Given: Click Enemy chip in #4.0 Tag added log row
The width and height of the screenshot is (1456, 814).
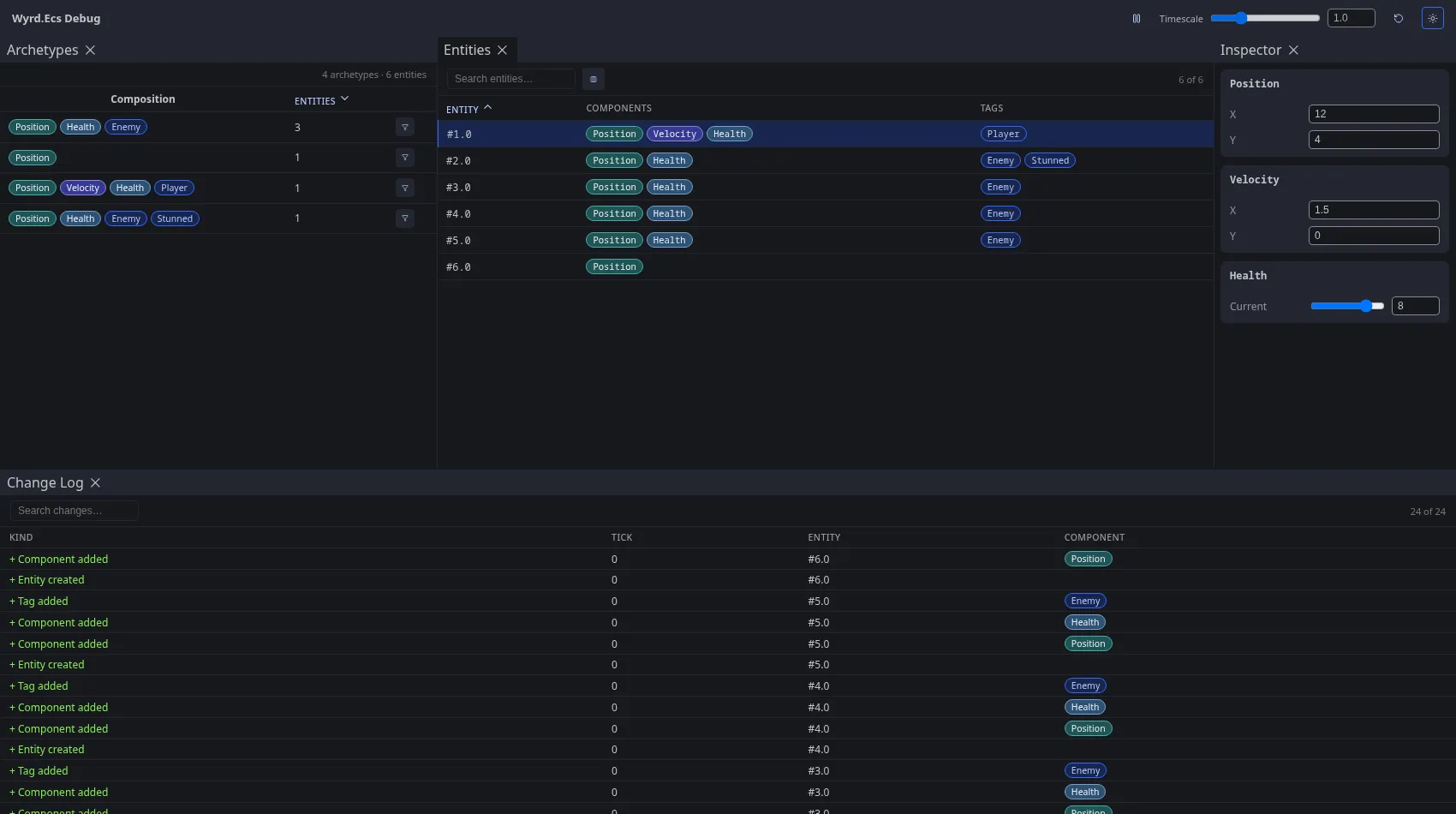Looking at the screenshot, I should point(1085,685).
